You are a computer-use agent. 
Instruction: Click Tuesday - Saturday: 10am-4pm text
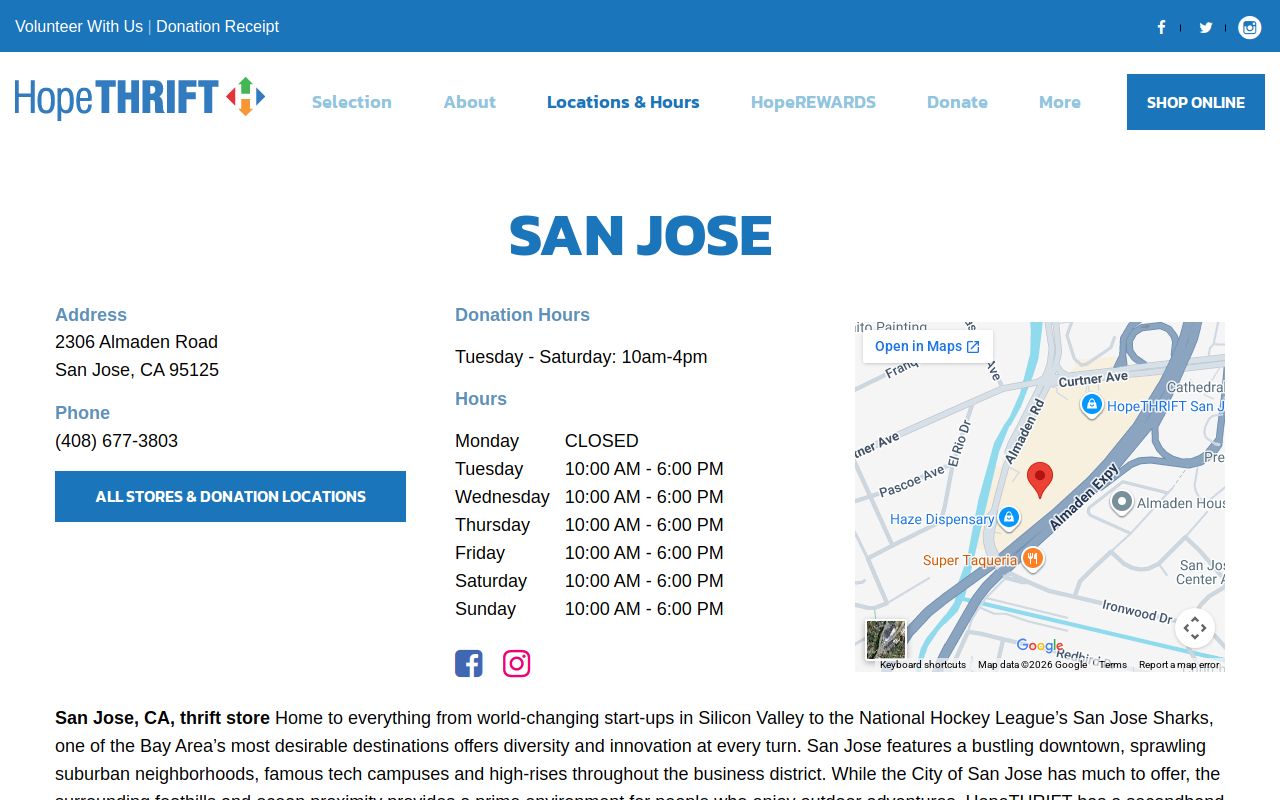(x=581, y=357)
